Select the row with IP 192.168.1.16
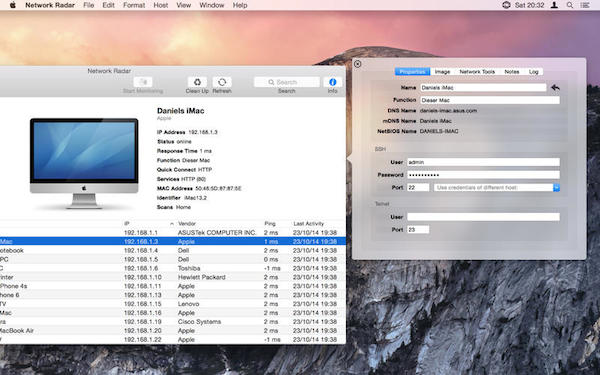The width and height of the screenshot is (600, 375). click(x=173, y=313)
